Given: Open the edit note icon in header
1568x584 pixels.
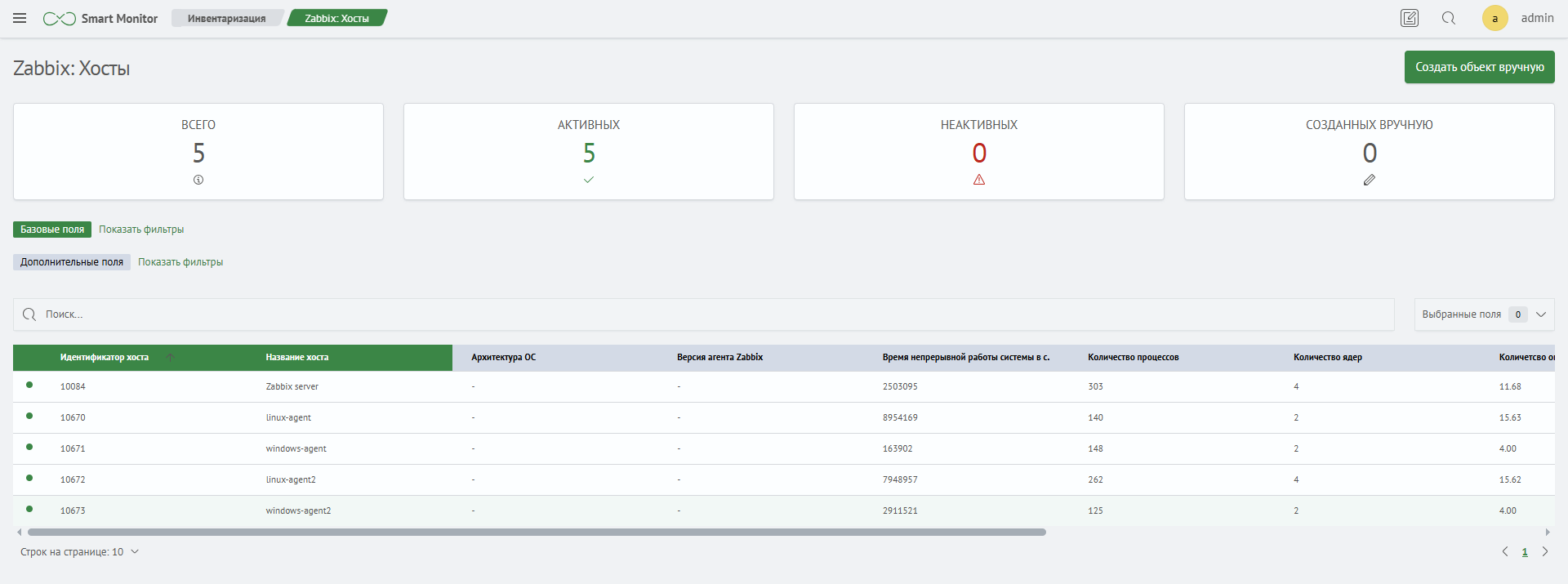Looking at the screenshot, I should pyautogui.click(x=1410, y=18).
